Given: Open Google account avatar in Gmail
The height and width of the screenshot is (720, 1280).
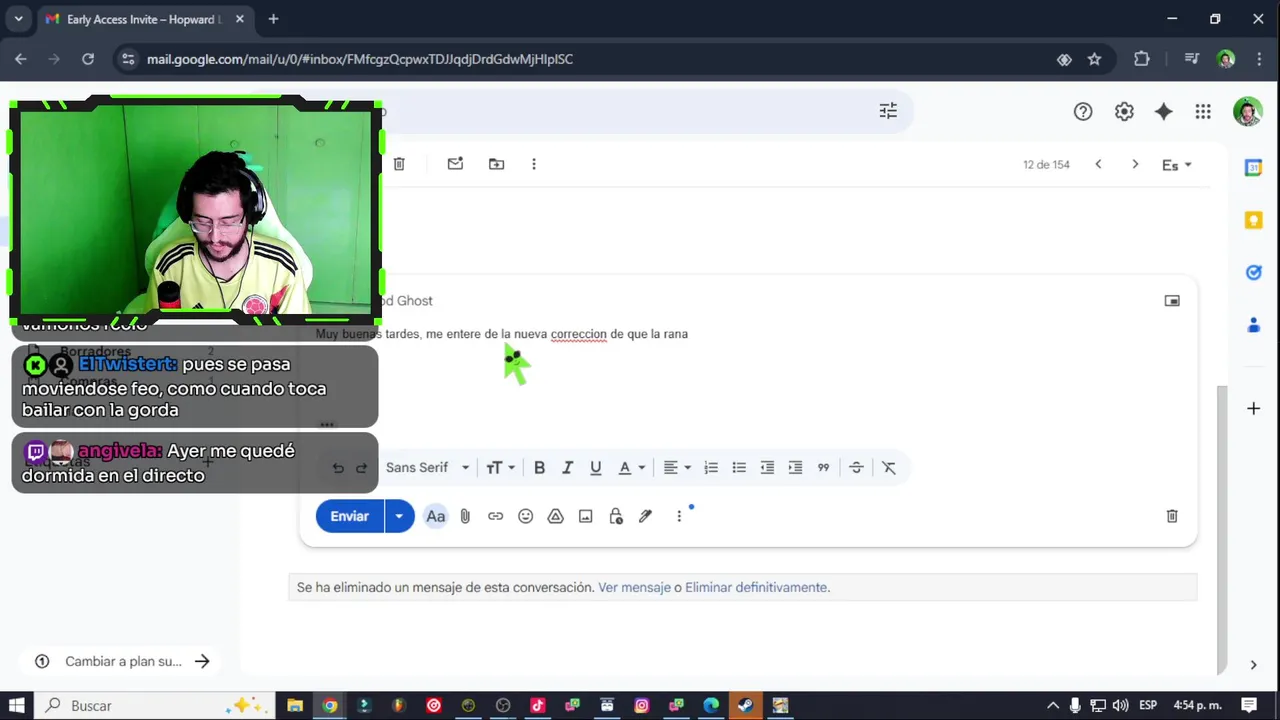Looking at the screenshot, I should click(1247, 112).
